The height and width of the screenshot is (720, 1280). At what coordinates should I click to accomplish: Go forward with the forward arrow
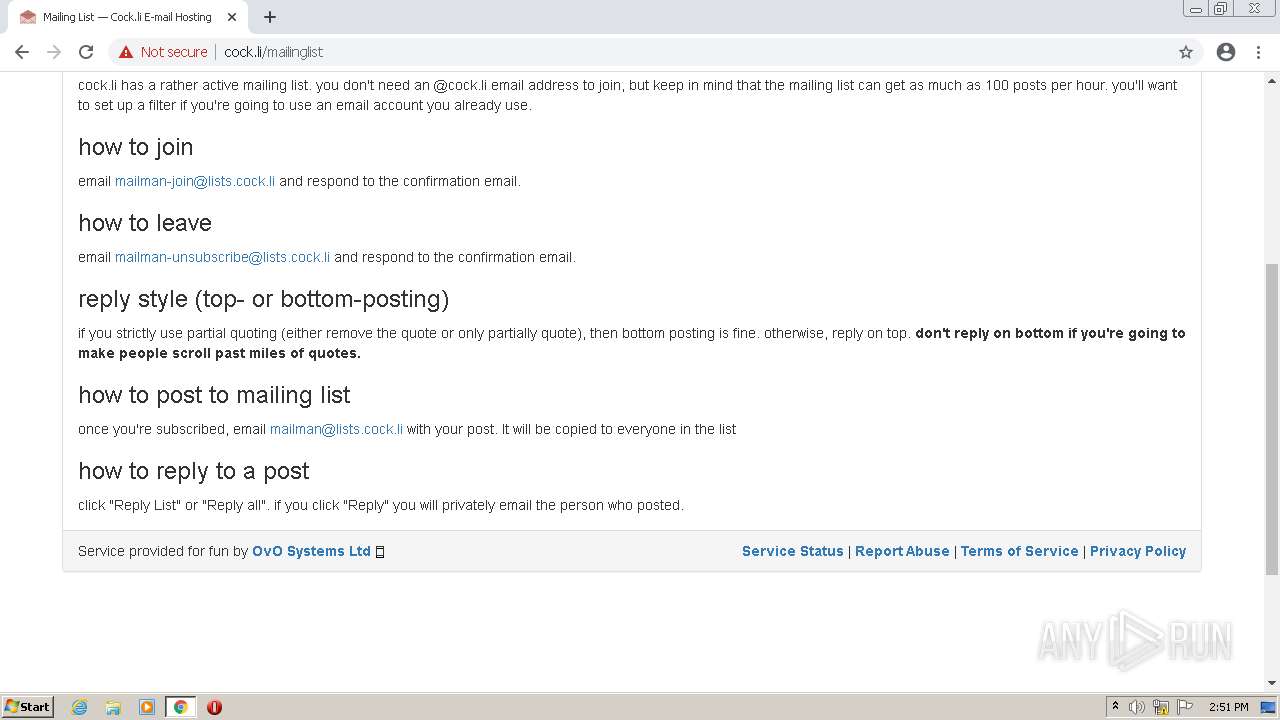tap(54, 52)
